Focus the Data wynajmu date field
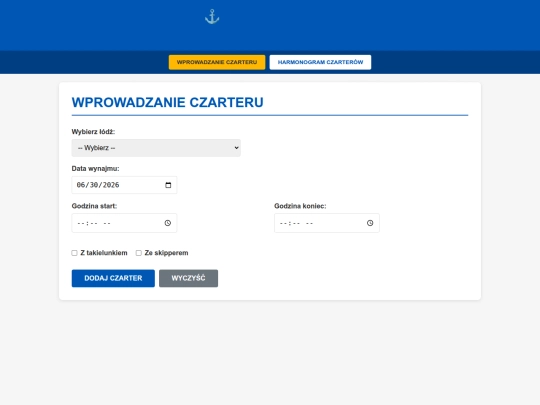This screenshot has width=540, height=405. click(124, 185)
